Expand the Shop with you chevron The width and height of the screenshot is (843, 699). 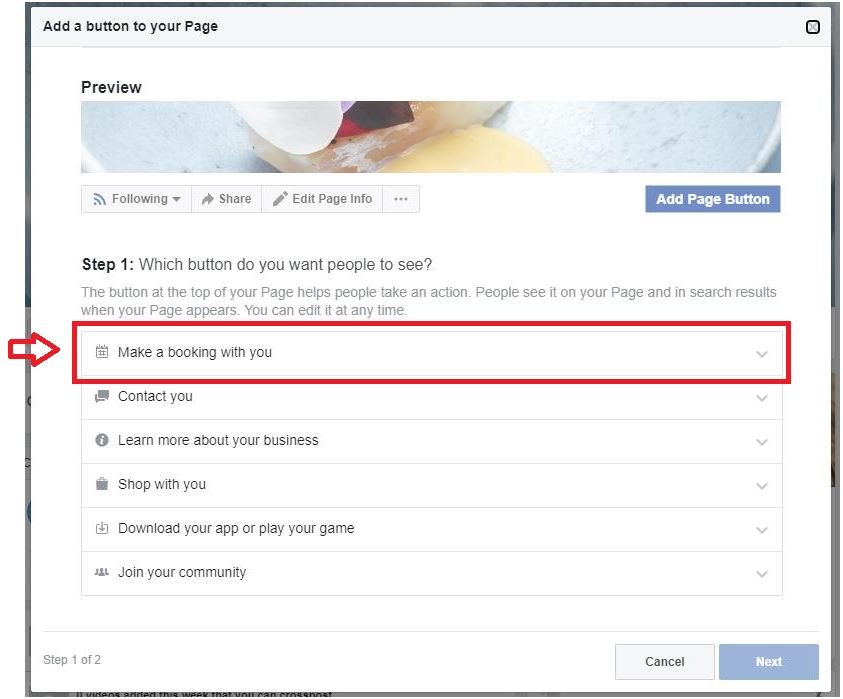(762, 486)
